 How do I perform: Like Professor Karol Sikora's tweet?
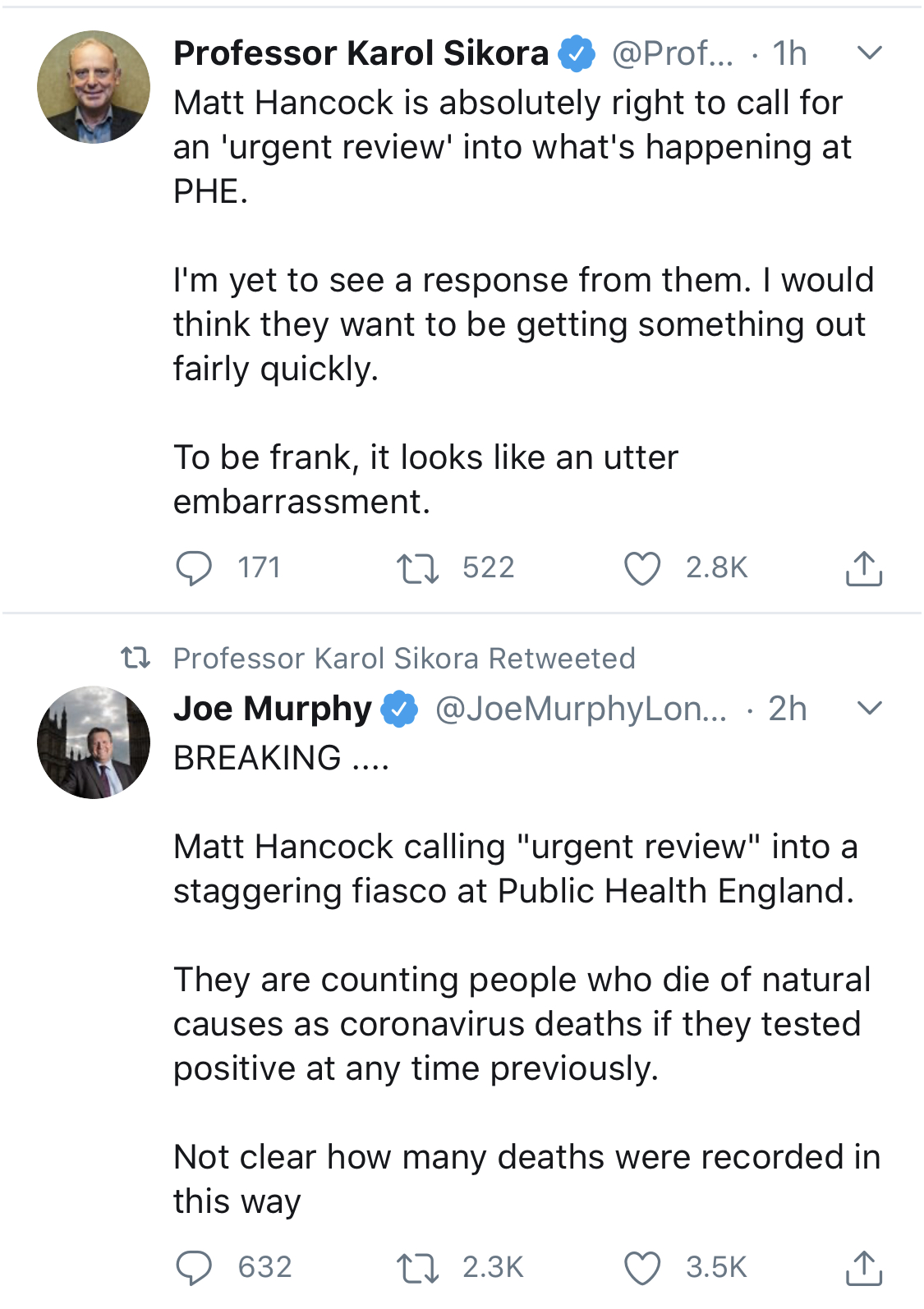(641, 568)
